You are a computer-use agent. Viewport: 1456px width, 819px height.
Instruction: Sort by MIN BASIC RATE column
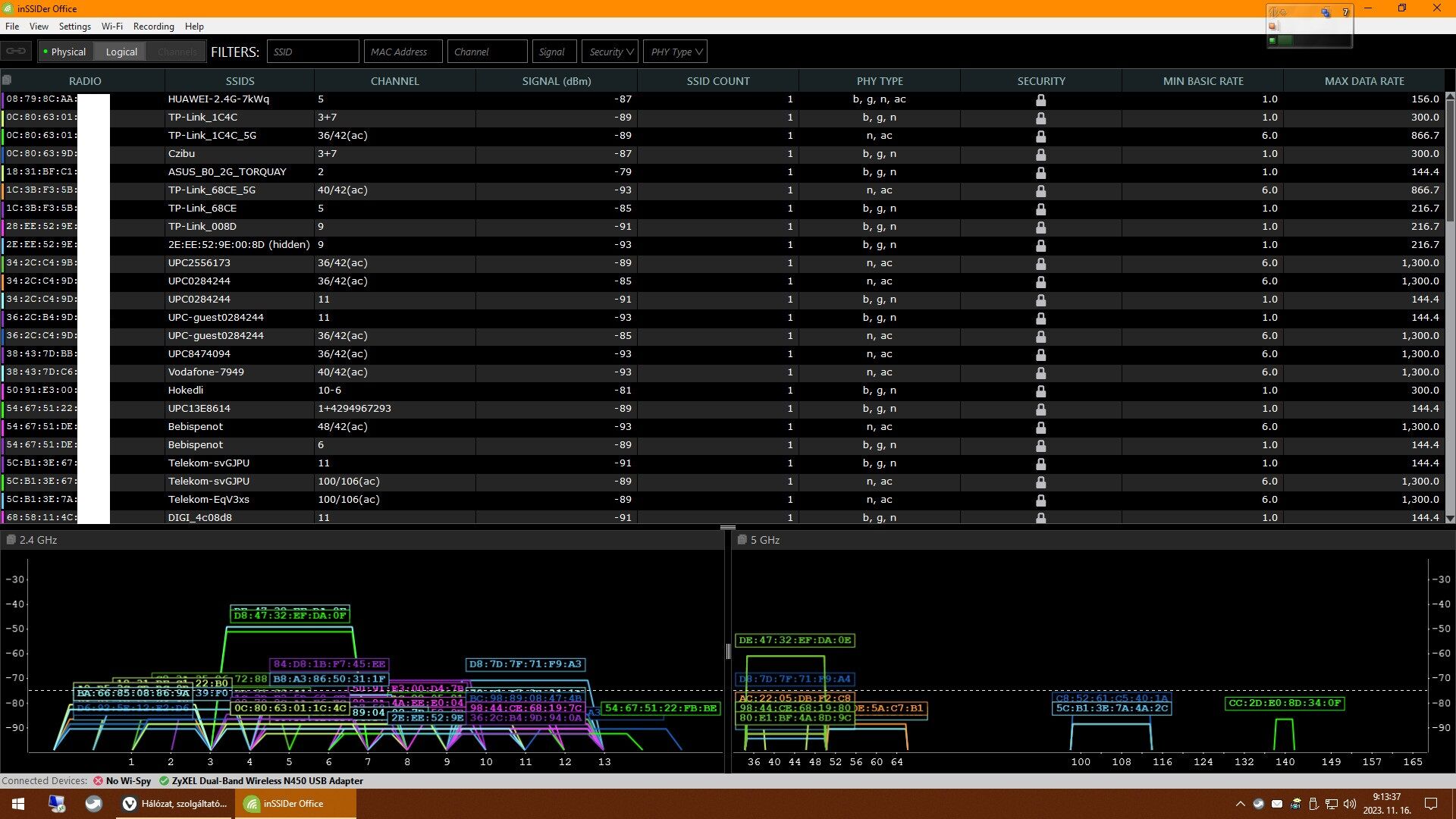[x=1203, y=80]
